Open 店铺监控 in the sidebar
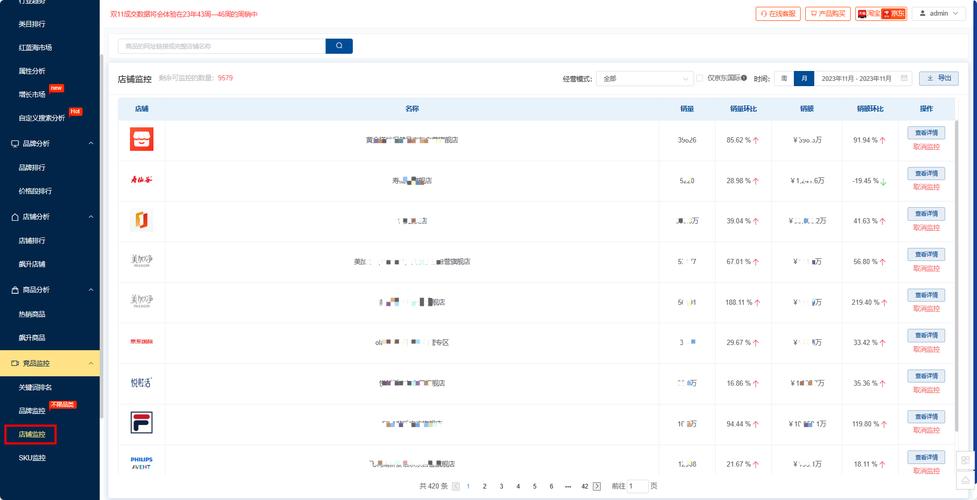The width and height of the screenshot is (977, 500). pyautogui.click(x=32, y=435)
